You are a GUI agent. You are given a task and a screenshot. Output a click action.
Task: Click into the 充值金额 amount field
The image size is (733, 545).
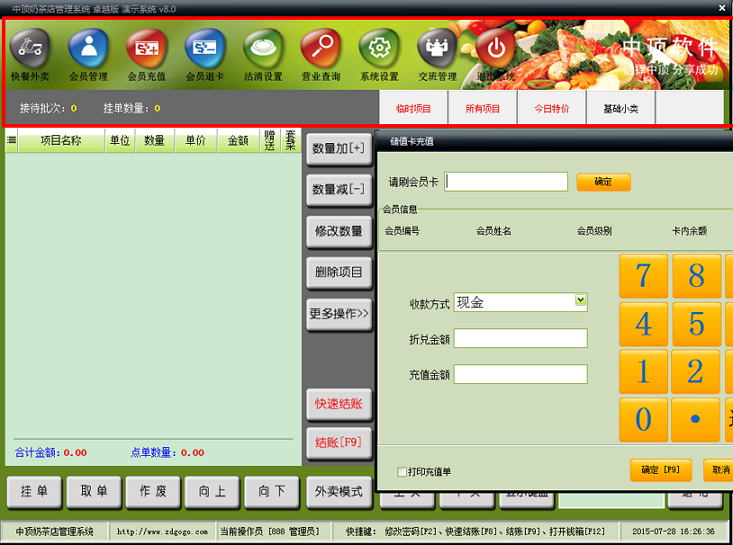tap(520, 375)
